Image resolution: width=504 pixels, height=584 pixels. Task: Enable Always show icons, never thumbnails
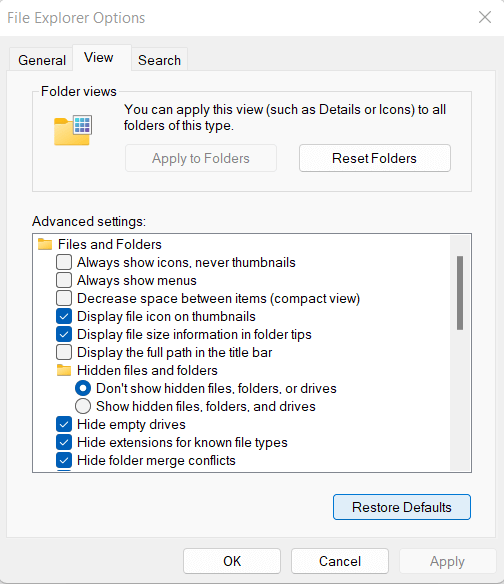coord(64,262)
